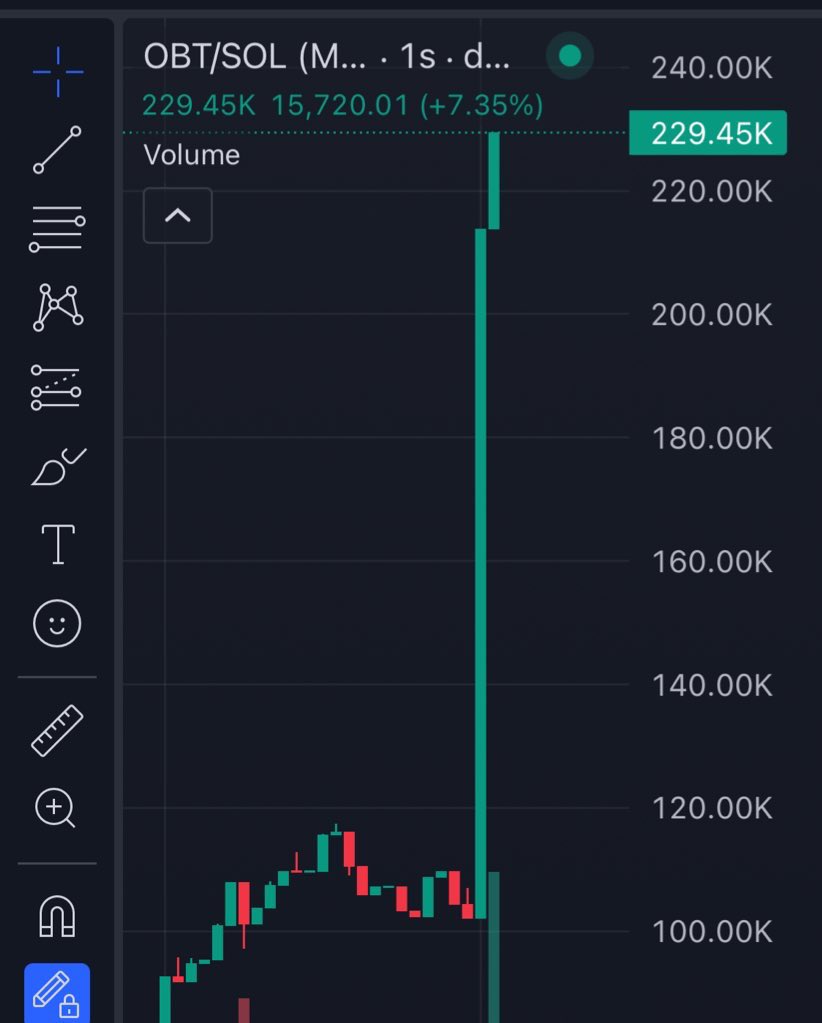The image size is (822, 1023).
Task: Select the crosshair cursor tool
Action: 58,72
